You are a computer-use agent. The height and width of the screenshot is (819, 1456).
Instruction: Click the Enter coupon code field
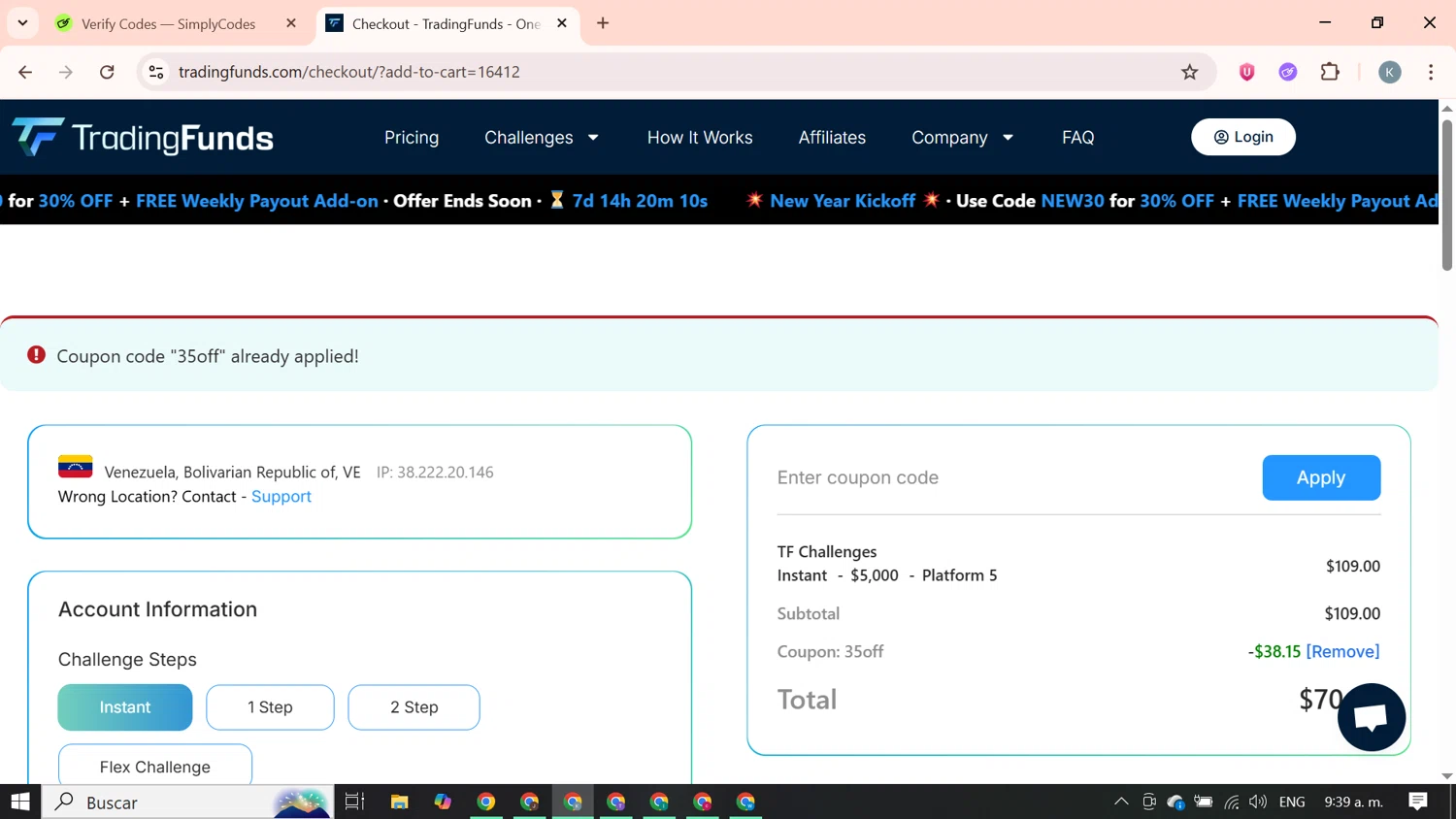(x=1009, y=477)
